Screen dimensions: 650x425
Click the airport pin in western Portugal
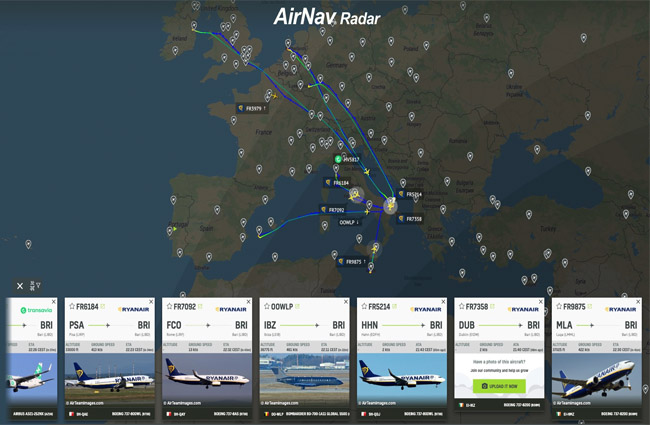(x=170, y=231)
